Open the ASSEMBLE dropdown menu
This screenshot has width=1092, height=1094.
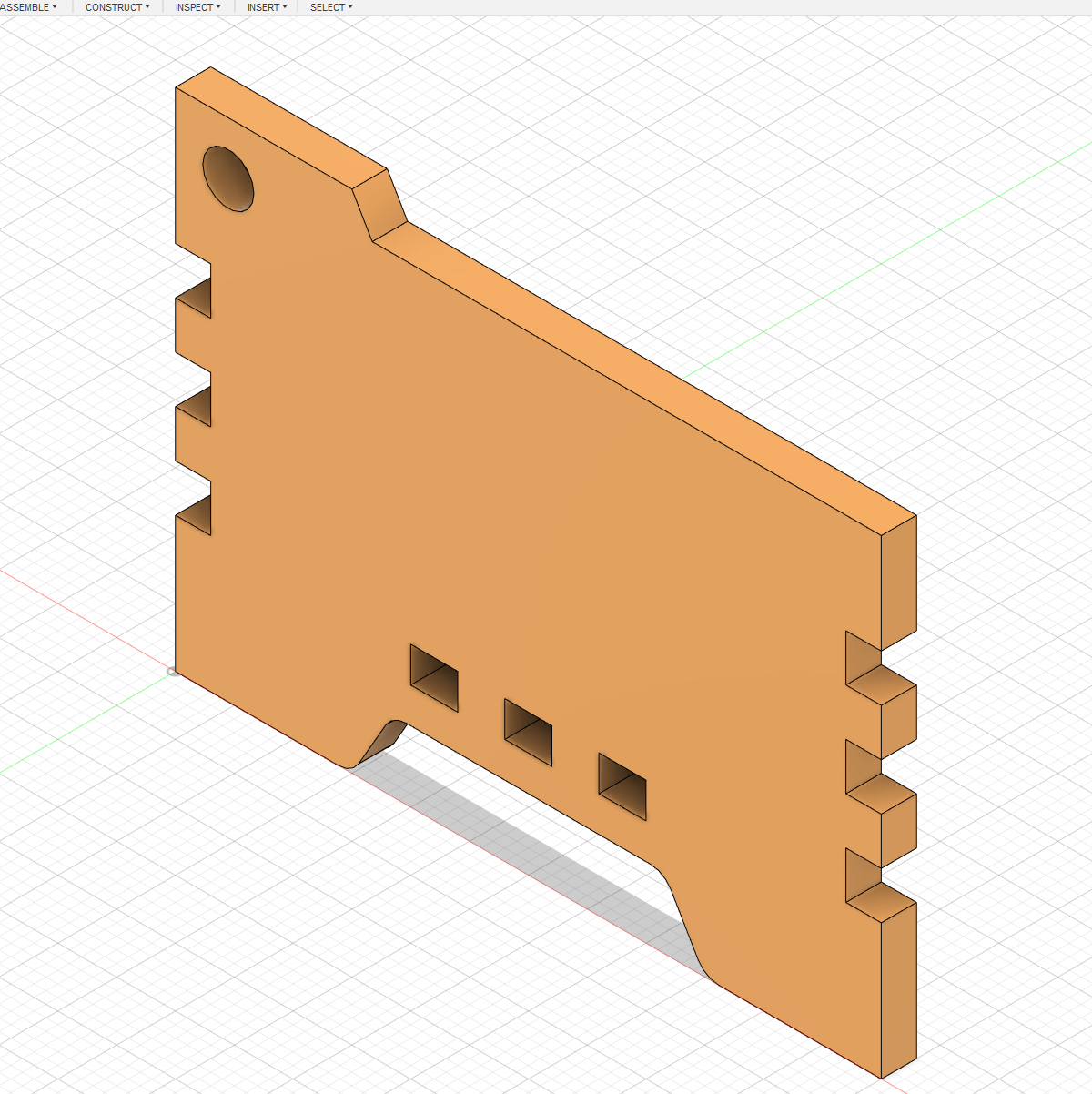pyautogui.click(x=27, y=7)
